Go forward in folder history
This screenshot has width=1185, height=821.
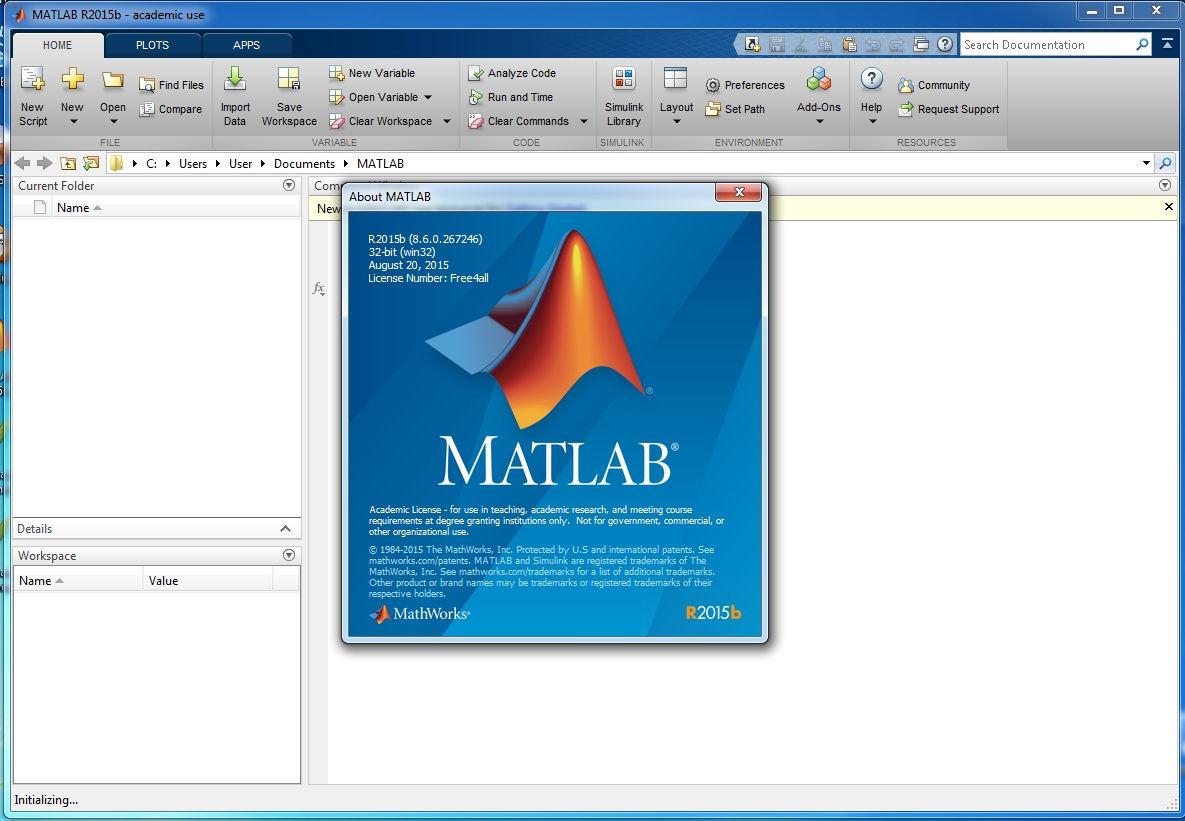45,163
